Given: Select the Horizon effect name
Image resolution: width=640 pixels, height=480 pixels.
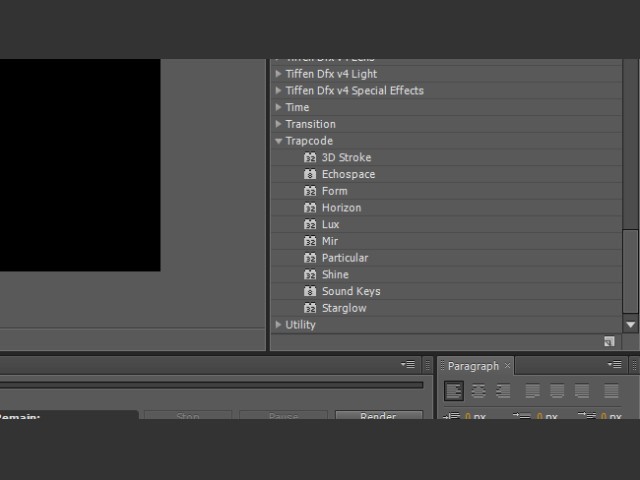Looking at the screenshot, I should [342, 207].
